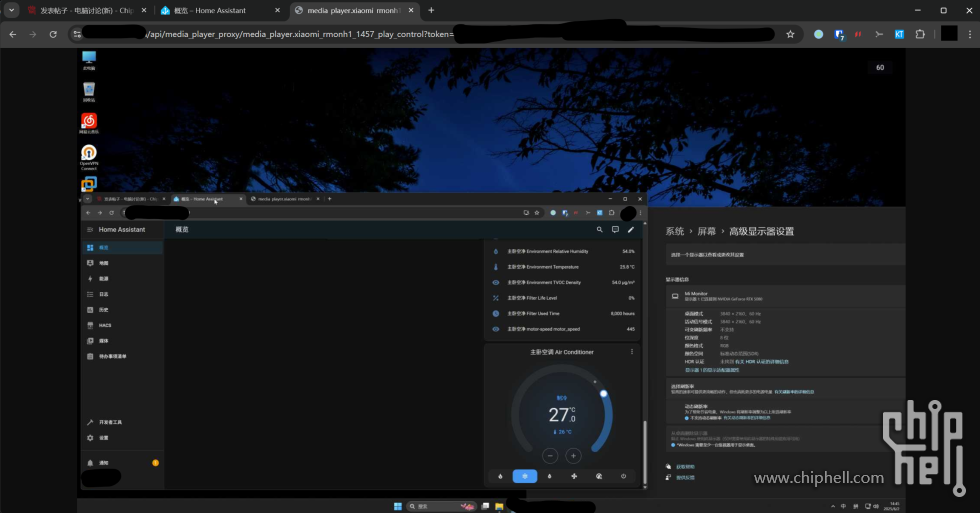This screenshot has width=980, height=513.
Task: Open the HDR certification details link in Settings
Action: click(762, 362)
